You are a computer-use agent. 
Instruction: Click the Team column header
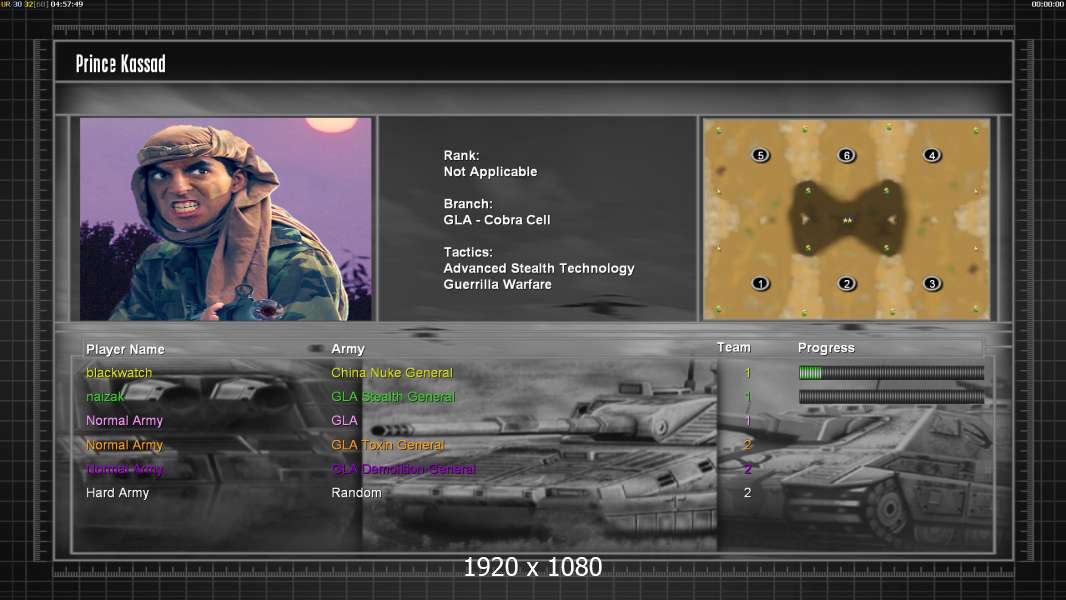pos(734,347)
